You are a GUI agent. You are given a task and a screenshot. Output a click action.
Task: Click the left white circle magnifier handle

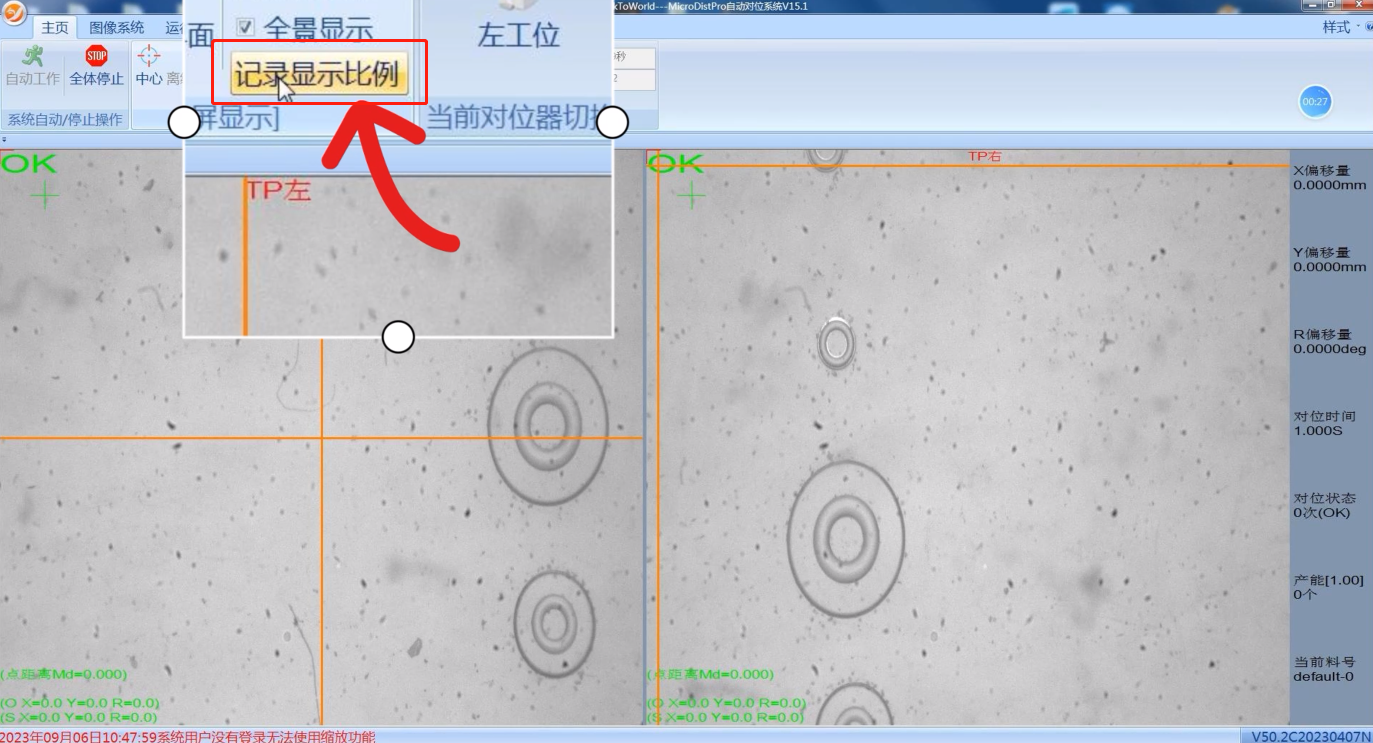tap(184, 122)
